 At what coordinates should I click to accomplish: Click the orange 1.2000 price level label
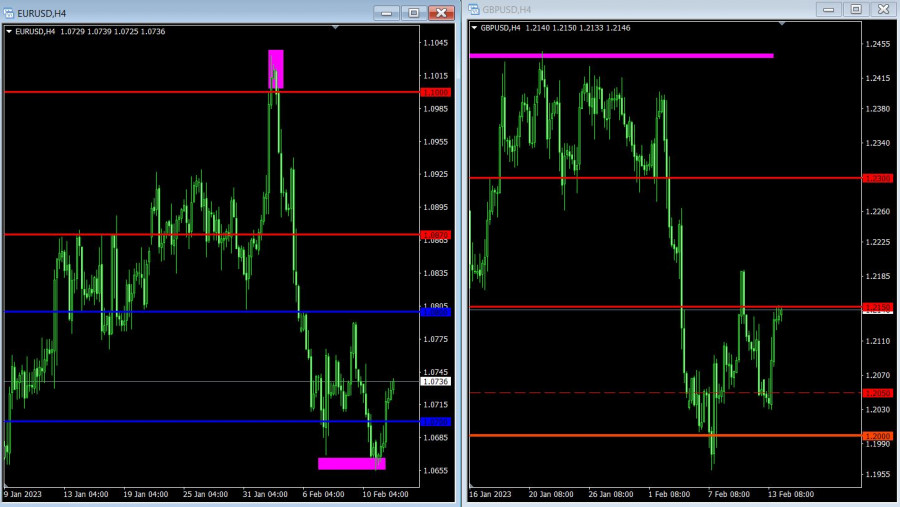[x=878, y=436]
